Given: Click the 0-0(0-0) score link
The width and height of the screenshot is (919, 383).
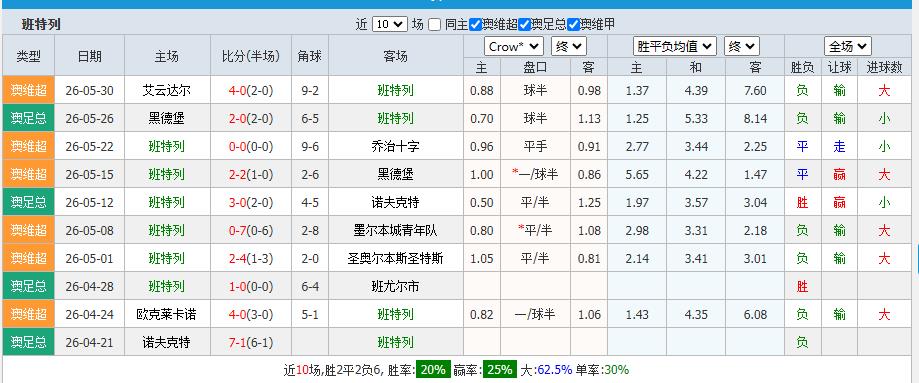Looking at the screenshot, I should click(251, 147).
